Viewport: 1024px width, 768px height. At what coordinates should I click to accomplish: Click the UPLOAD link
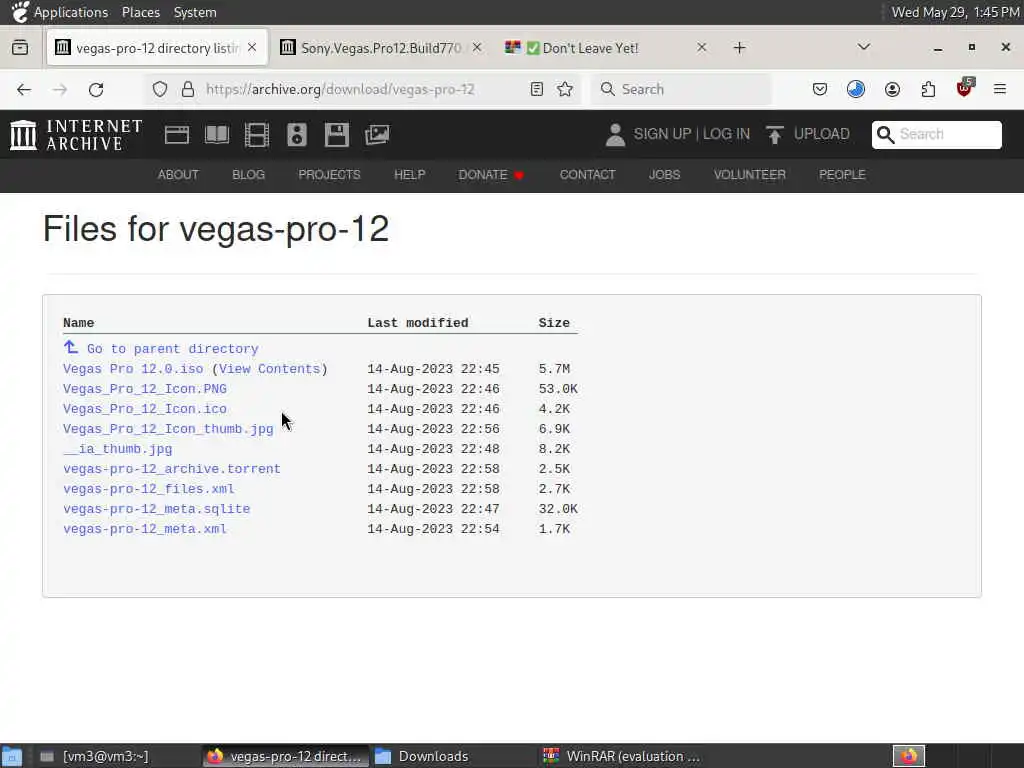coord(822,134)
